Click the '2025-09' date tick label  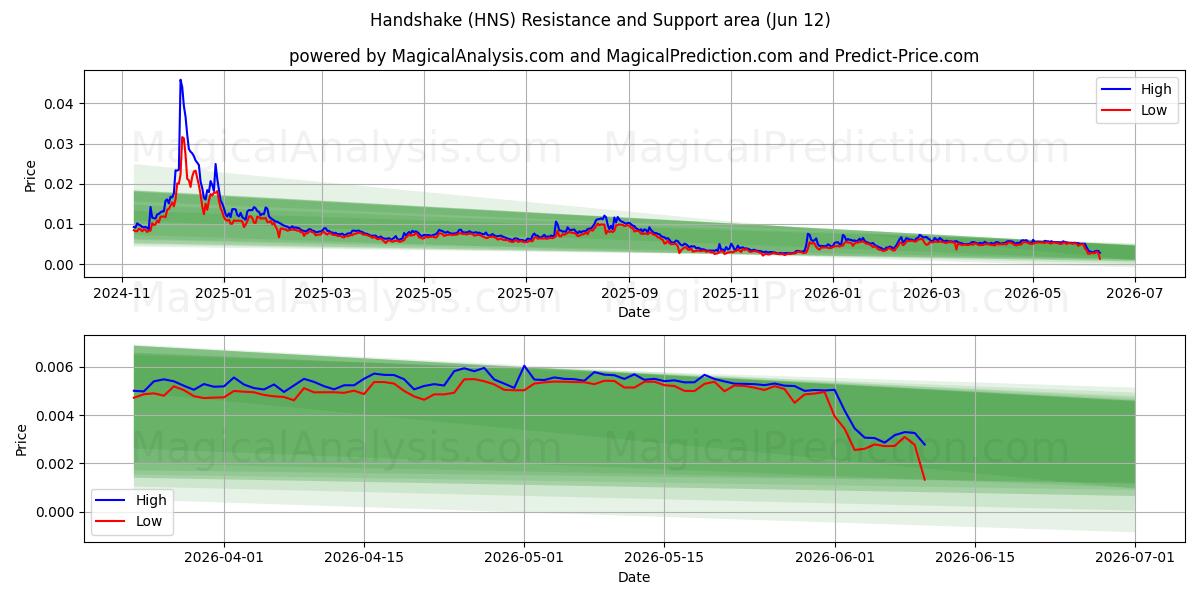629,293
